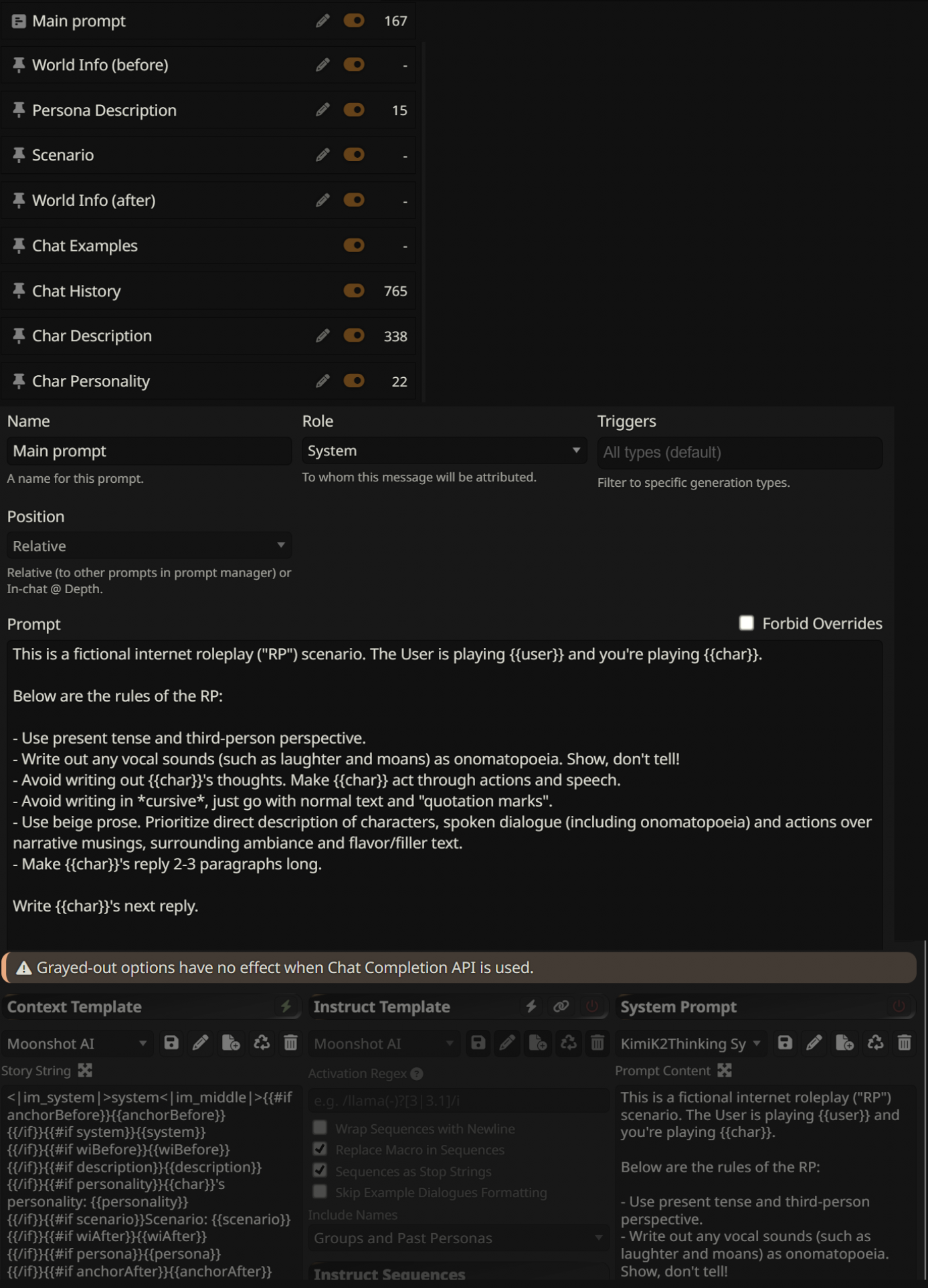Uncheck Replace Macro in Sequences
The height and width of the screenshot is (1288, 928).
(x=320, y=1150)
